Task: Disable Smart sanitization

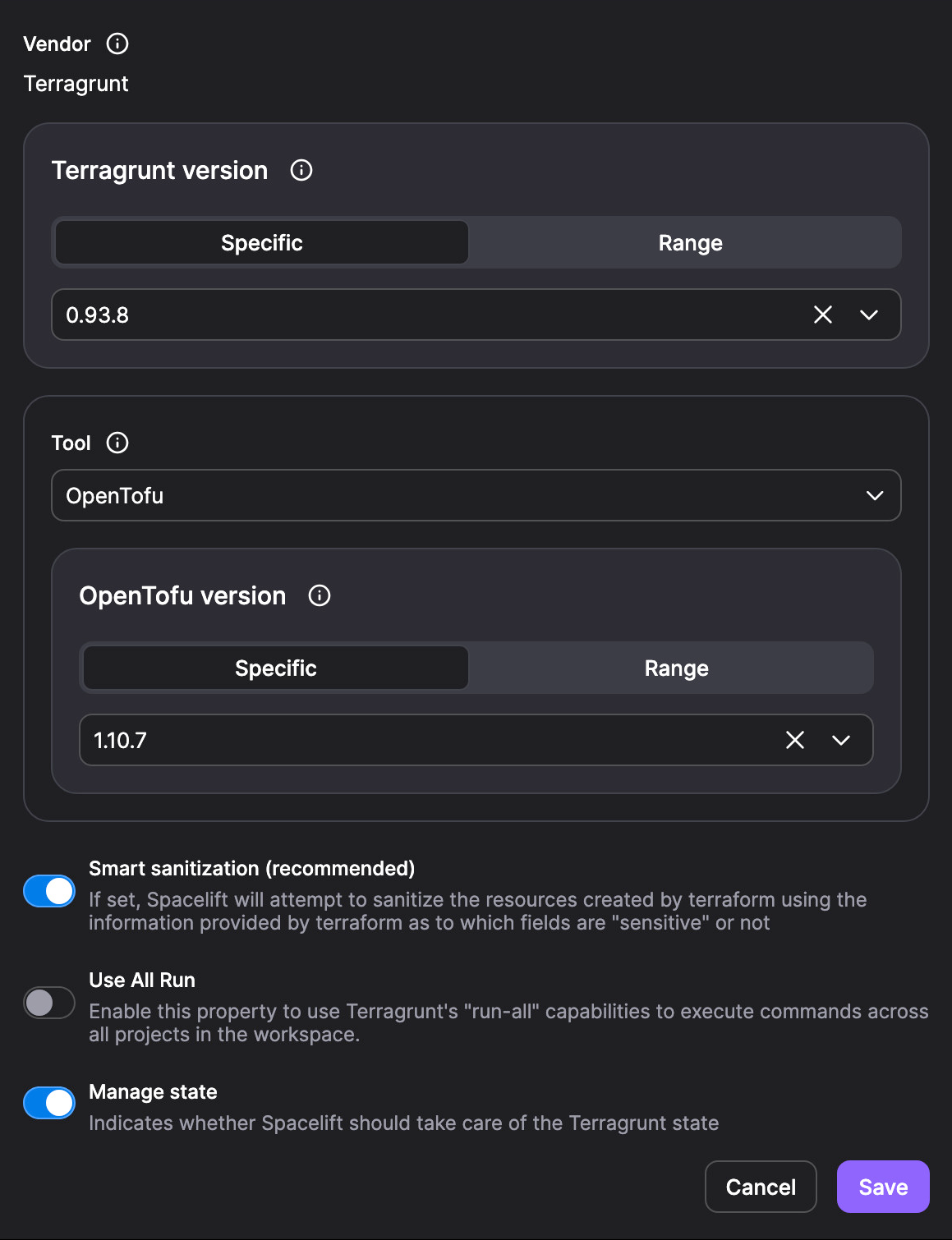Action: pyautogui.click(x=48, y=890)
